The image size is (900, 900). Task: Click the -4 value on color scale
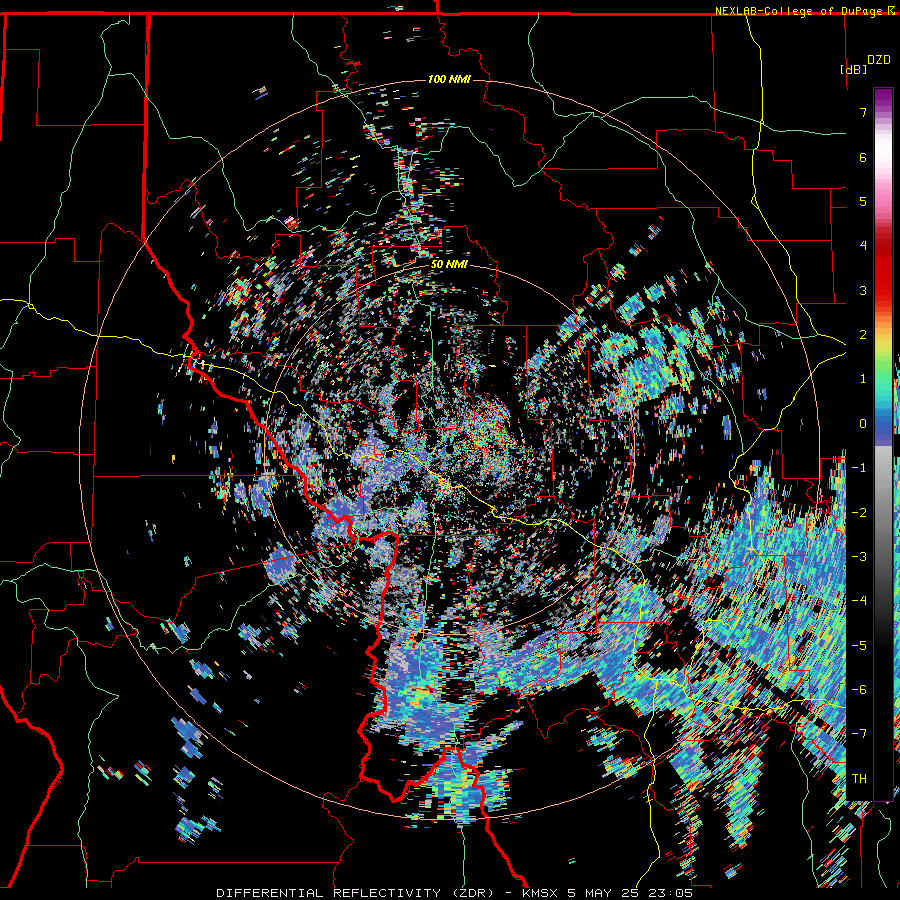click(x=859, y=601)
